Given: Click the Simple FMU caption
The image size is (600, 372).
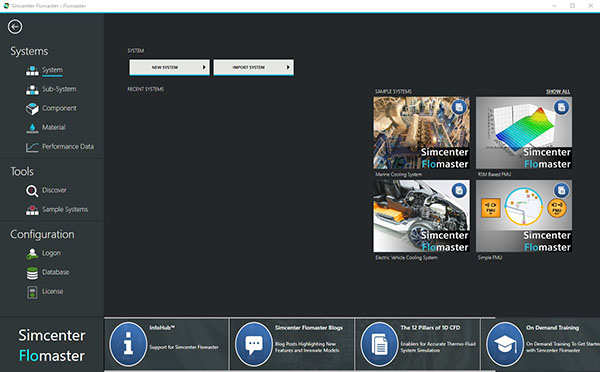Looking at the screenshot, I should [x=490, y=258].
